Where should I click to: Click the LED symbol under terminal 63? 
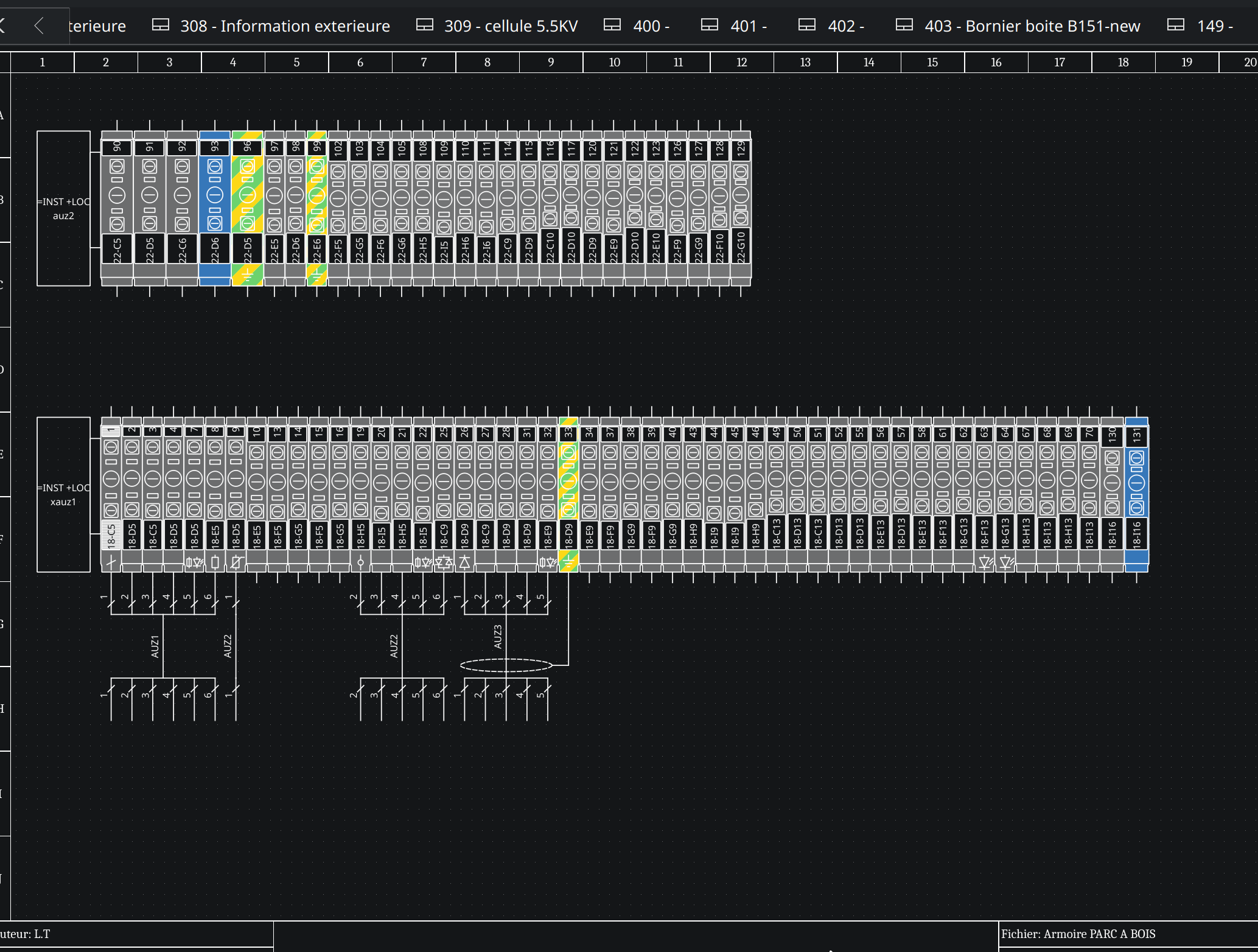click(984, 562)
